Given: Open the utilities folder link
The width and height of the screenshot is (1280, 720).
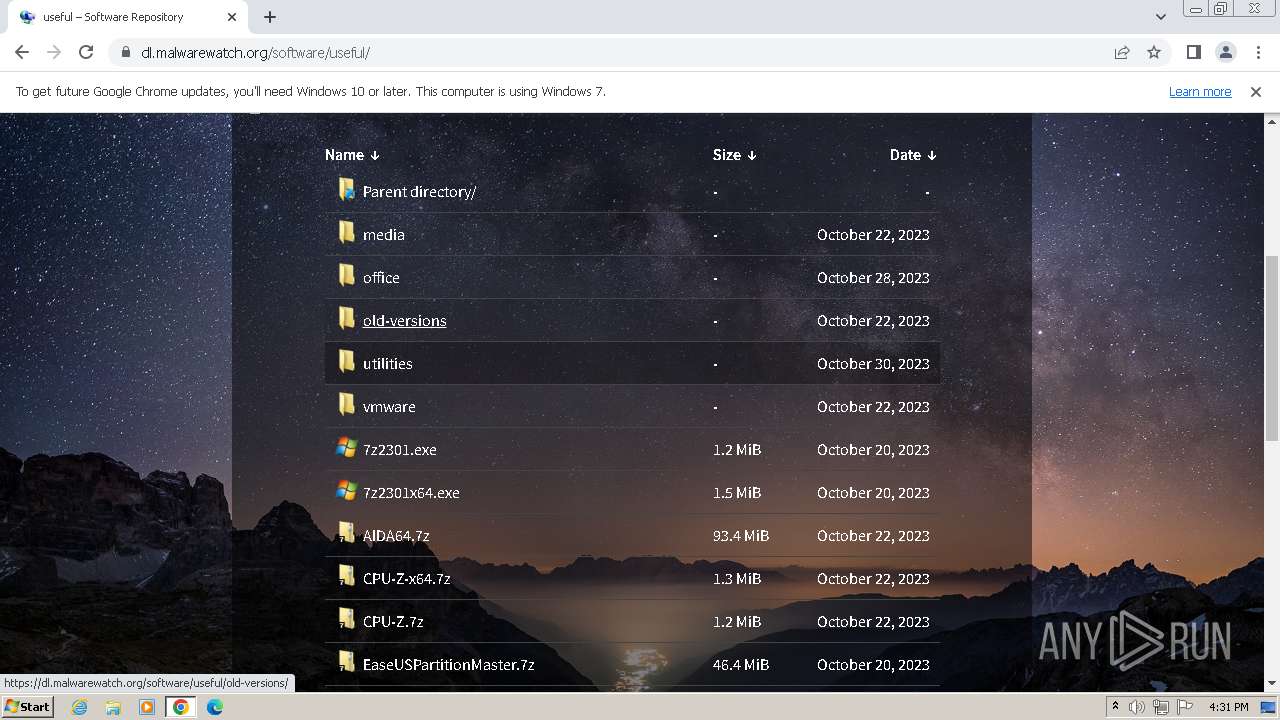Looking at the screenshot, I should [x=387, y=363].
